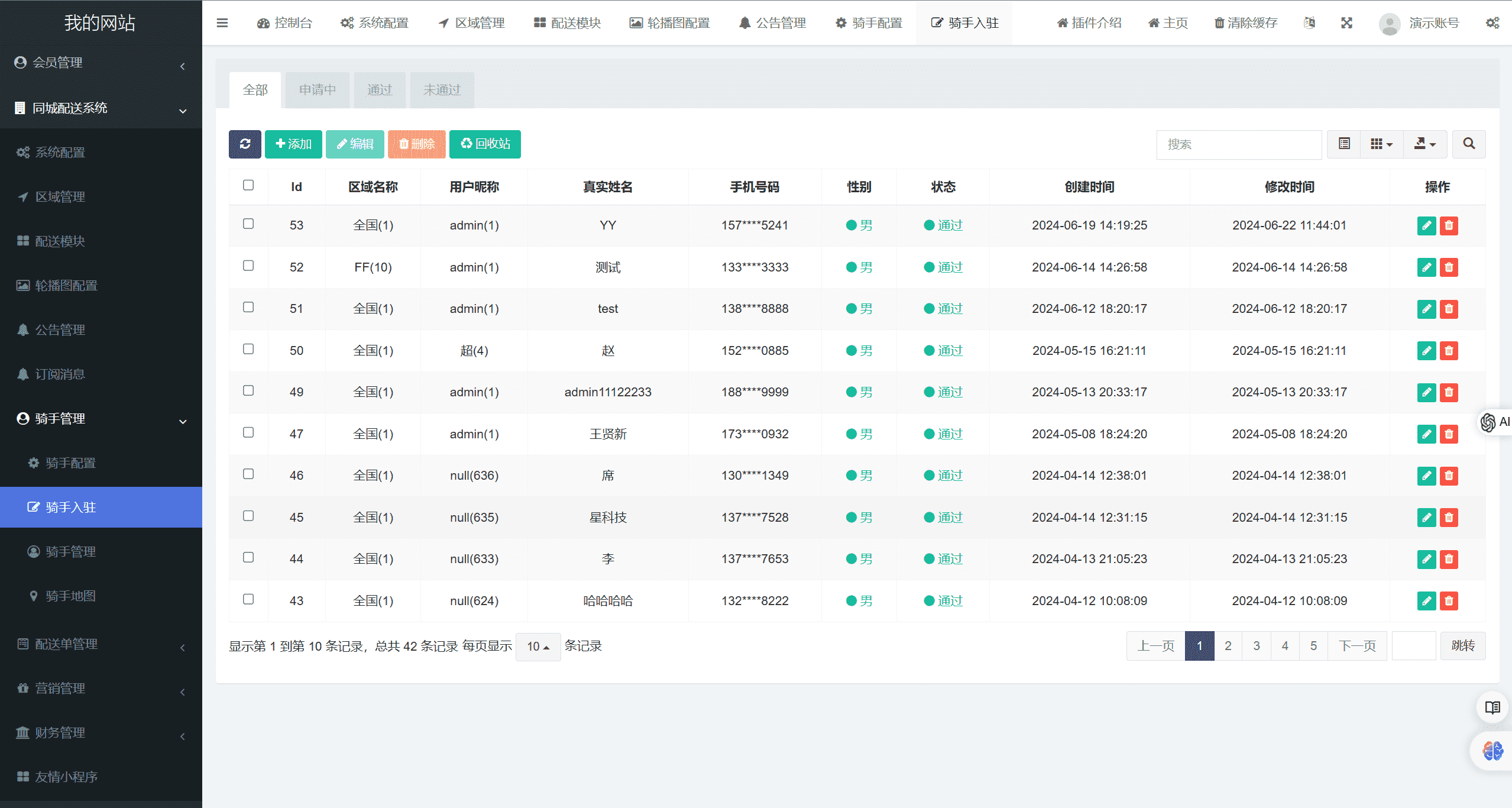Click the AI assistant floating icon
Viewport: 1512px width, 808px height.
(x=1494, y=422)
